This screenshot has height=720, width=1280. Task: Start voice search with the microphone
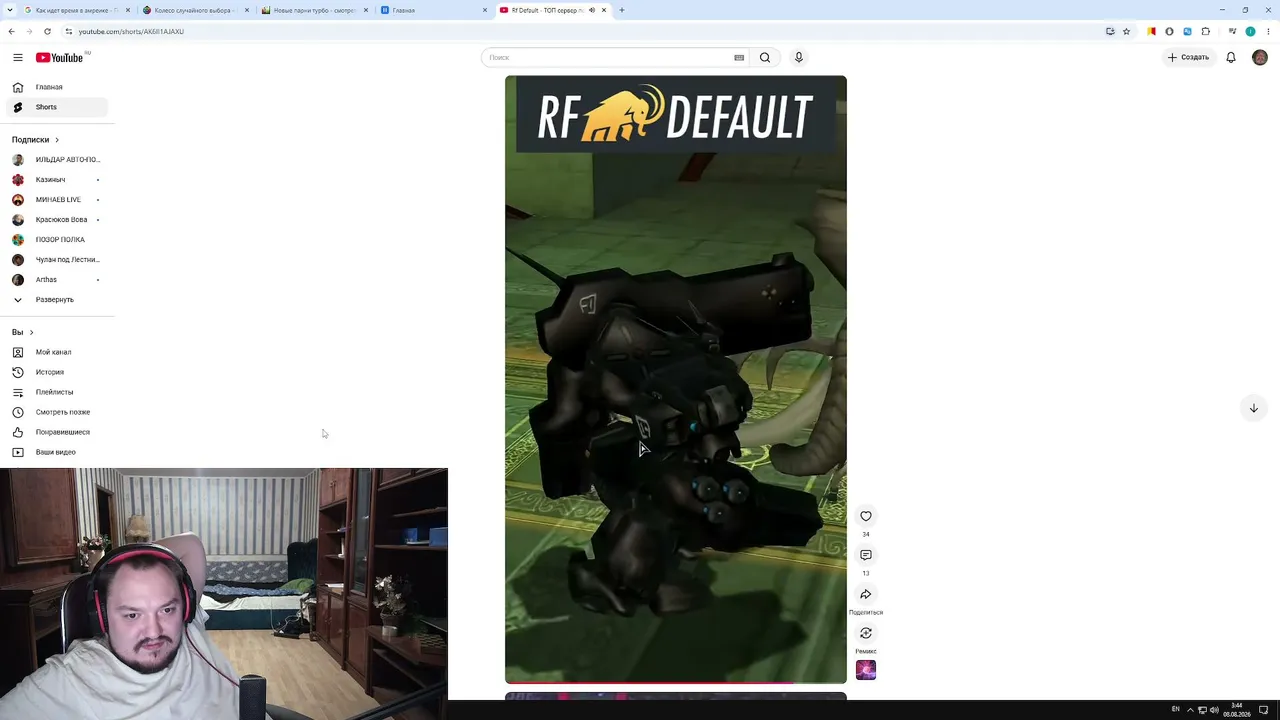[x=799, y=58]
